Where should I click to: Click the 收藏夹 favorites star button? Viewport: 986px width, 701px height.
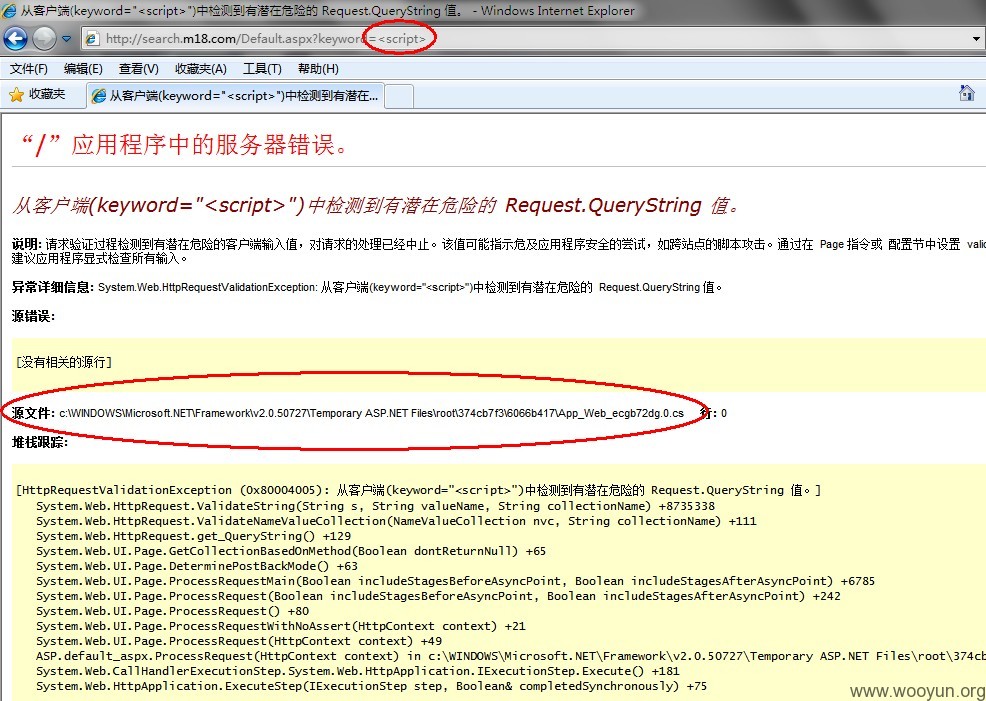(x=37, y=94)
